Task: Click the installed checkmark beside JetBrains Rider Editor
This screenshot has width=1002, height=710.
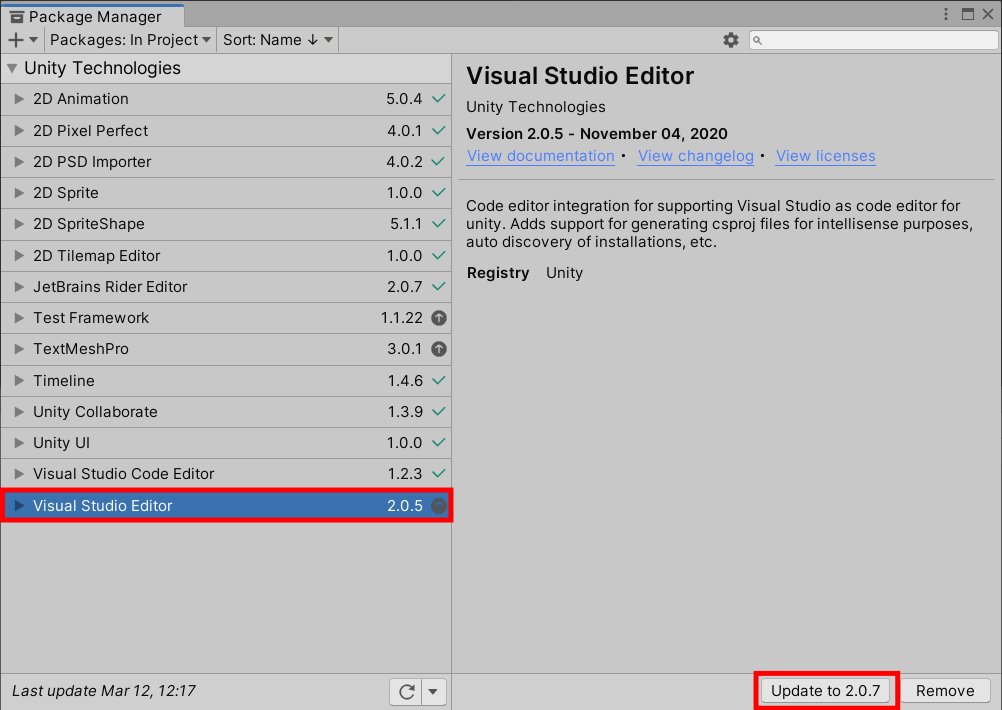Action: point(438,286)
